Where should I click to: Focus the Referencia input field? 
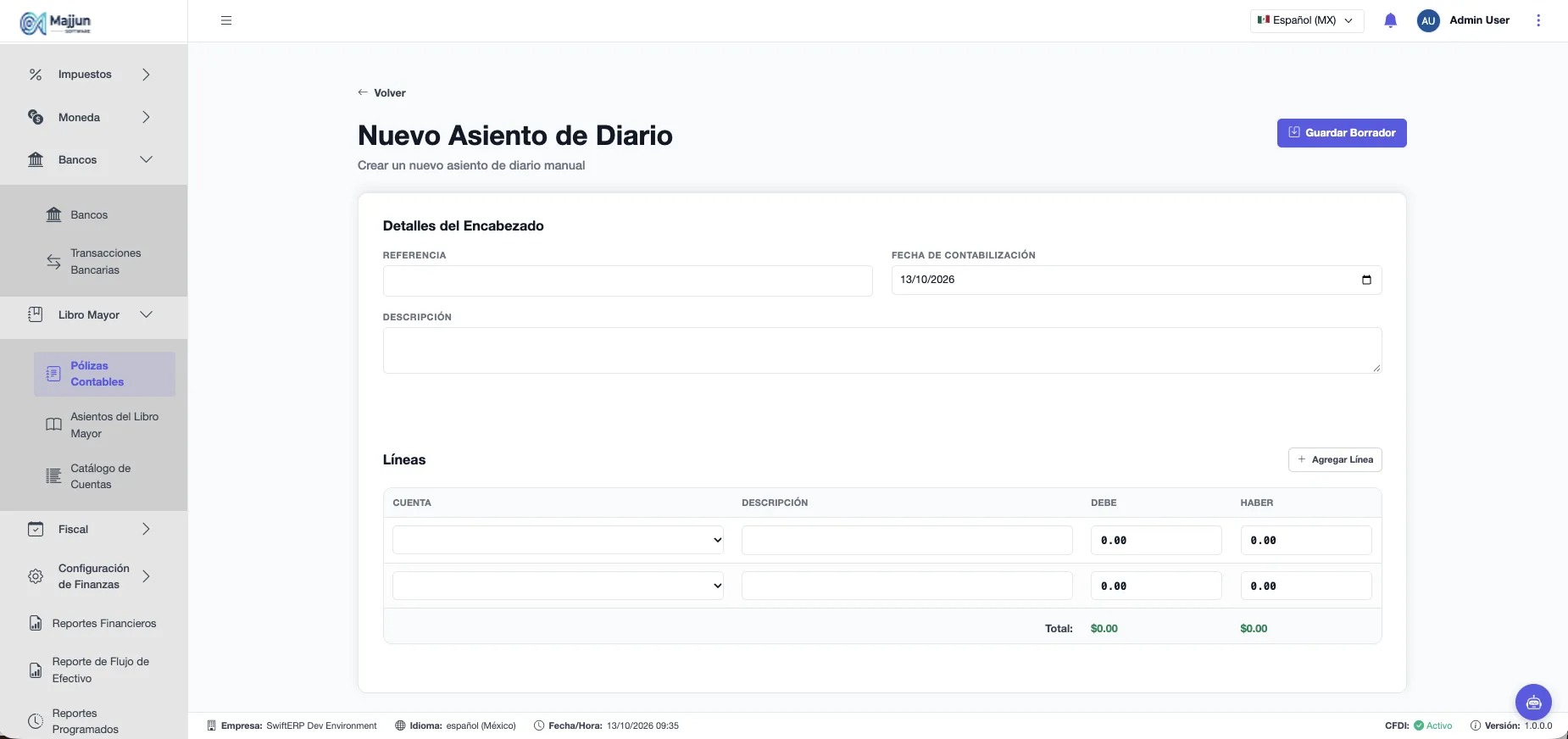pyautogui.click(x=628, y=281)
